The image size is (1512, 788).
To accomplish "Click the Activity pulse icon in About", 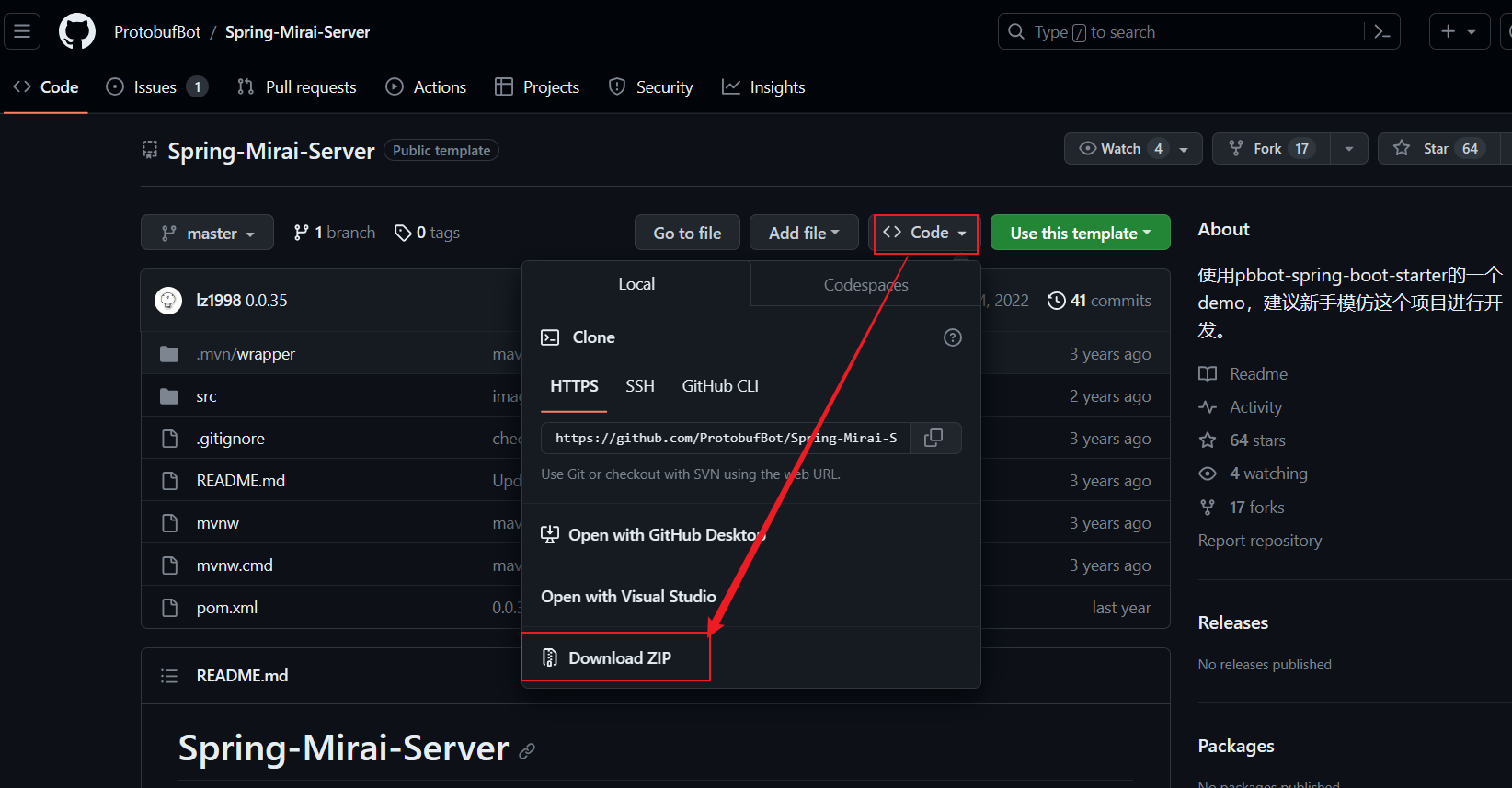I will pyautogui.click(x=1208, y=407).
